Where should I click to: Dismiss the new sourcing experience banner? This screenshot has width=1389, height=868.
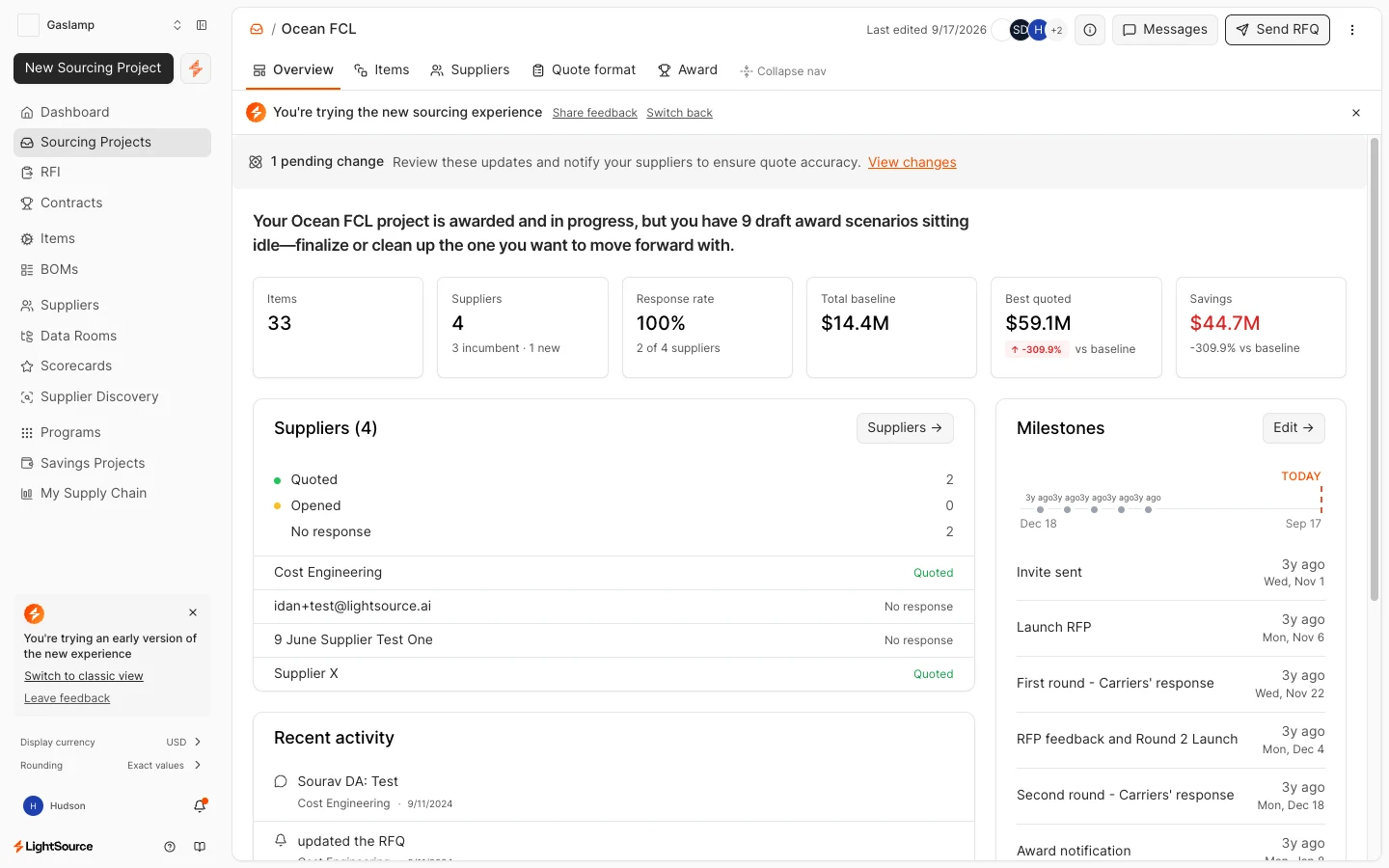pos(1356,113)
